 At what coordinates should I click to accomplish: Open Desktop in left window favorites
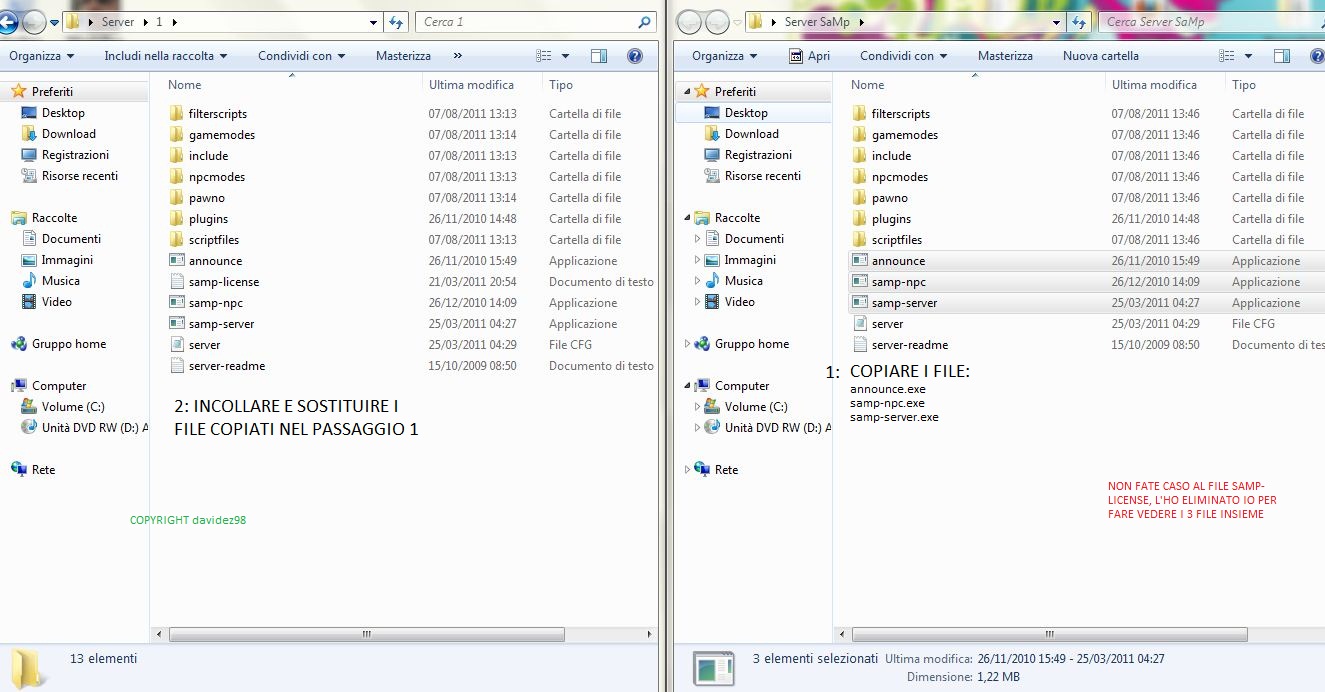tap(63, 113)
